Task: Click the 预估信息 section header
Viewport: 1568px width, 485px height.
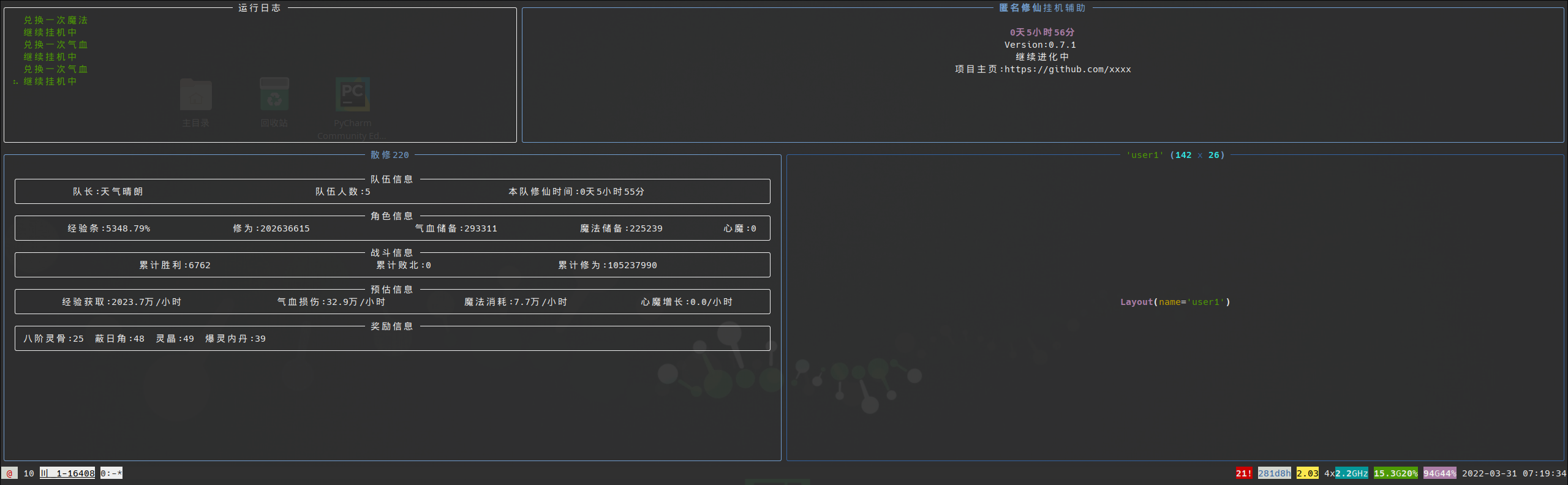Action: coord(392,290)
